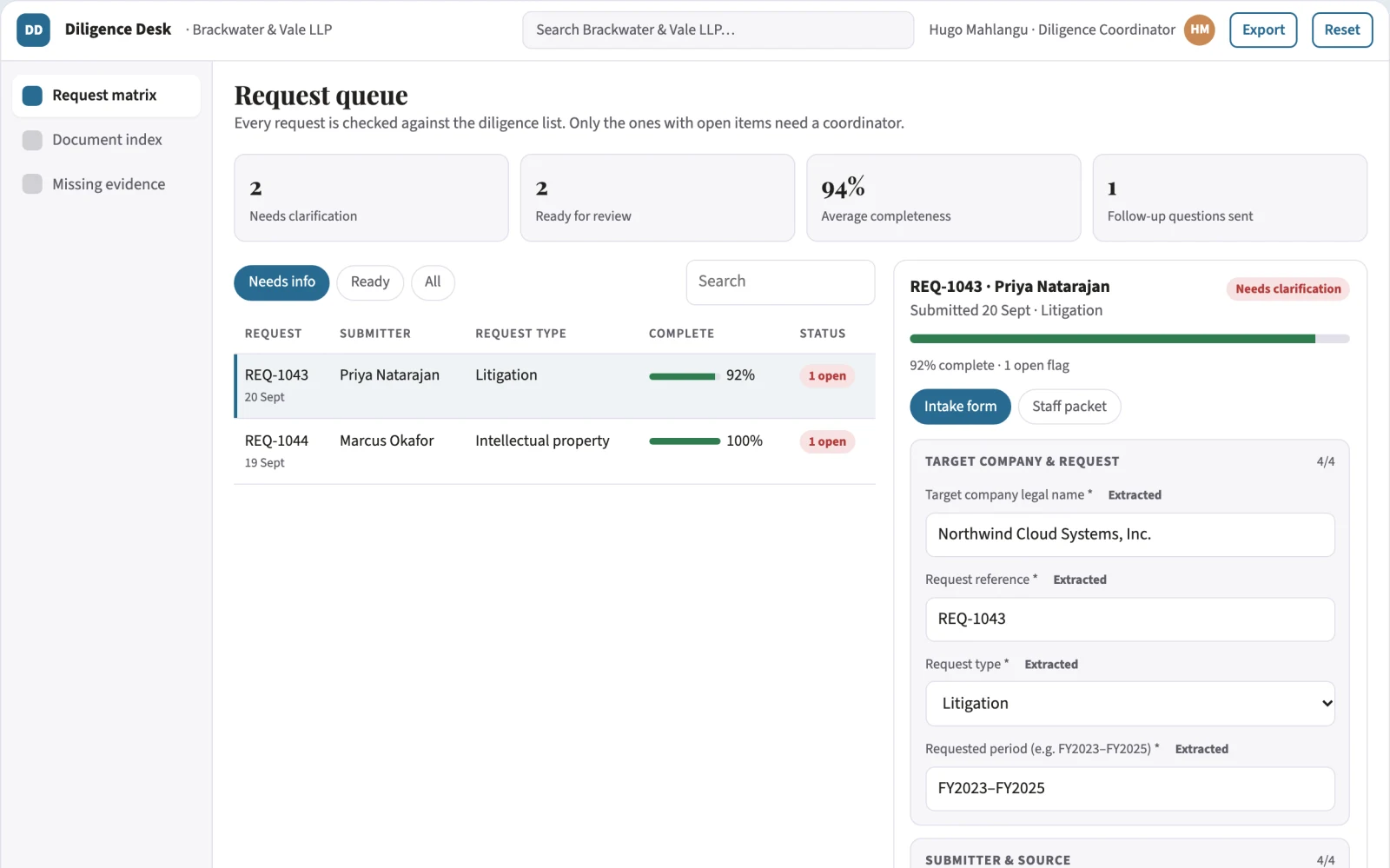
Task: Click the detail panel completeness progress bar
Action: [1129, 339]
